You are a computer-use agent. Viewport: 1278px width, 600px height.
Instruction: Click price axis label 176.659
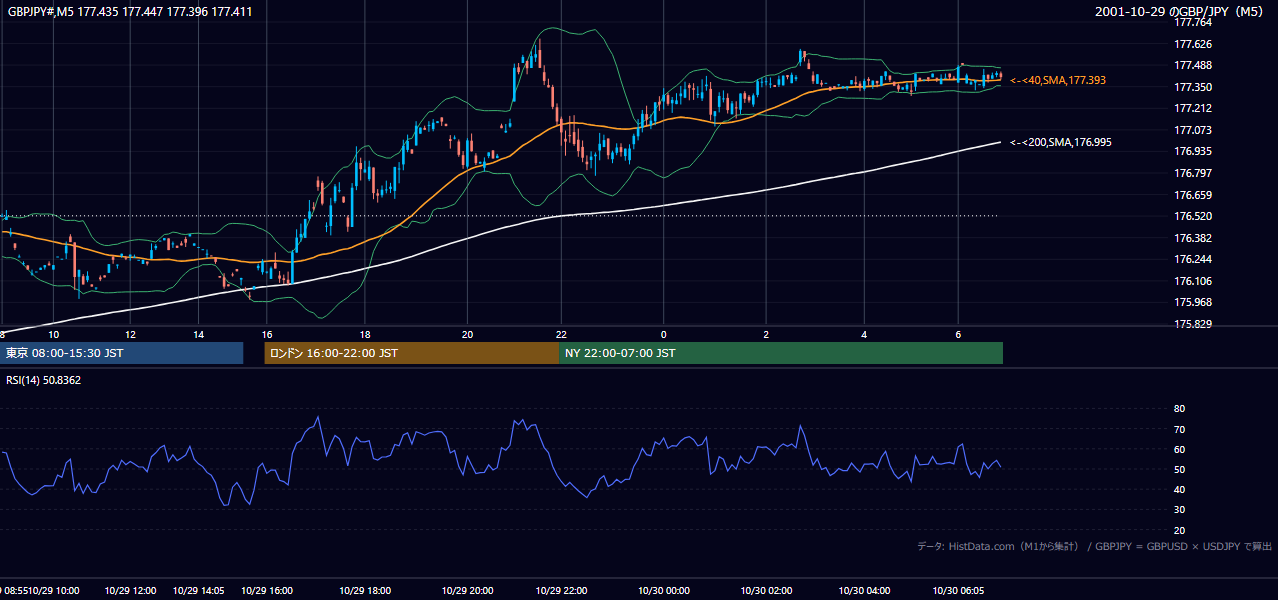[1192, 195]
